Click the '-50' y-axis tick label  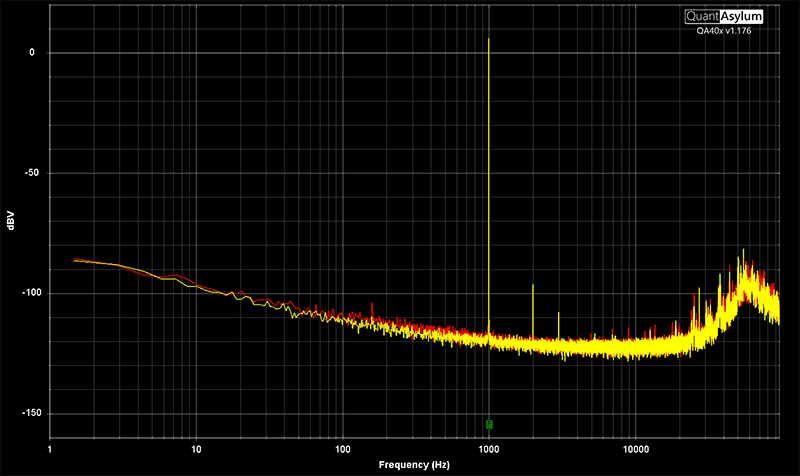pos(32,173)
